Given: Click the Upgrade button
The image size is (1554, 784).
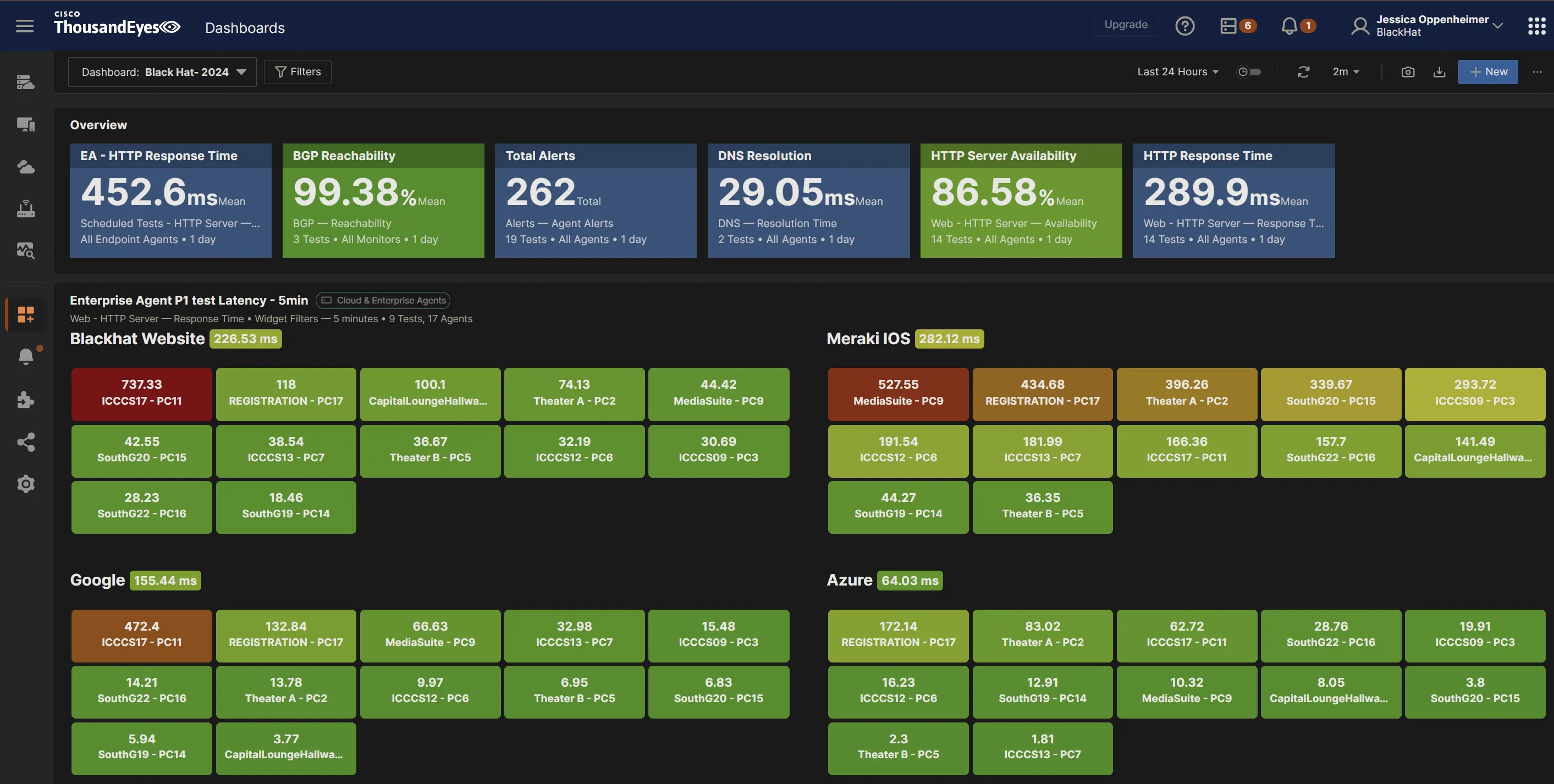Looking at the screenshot, I should click(1126, 25).
